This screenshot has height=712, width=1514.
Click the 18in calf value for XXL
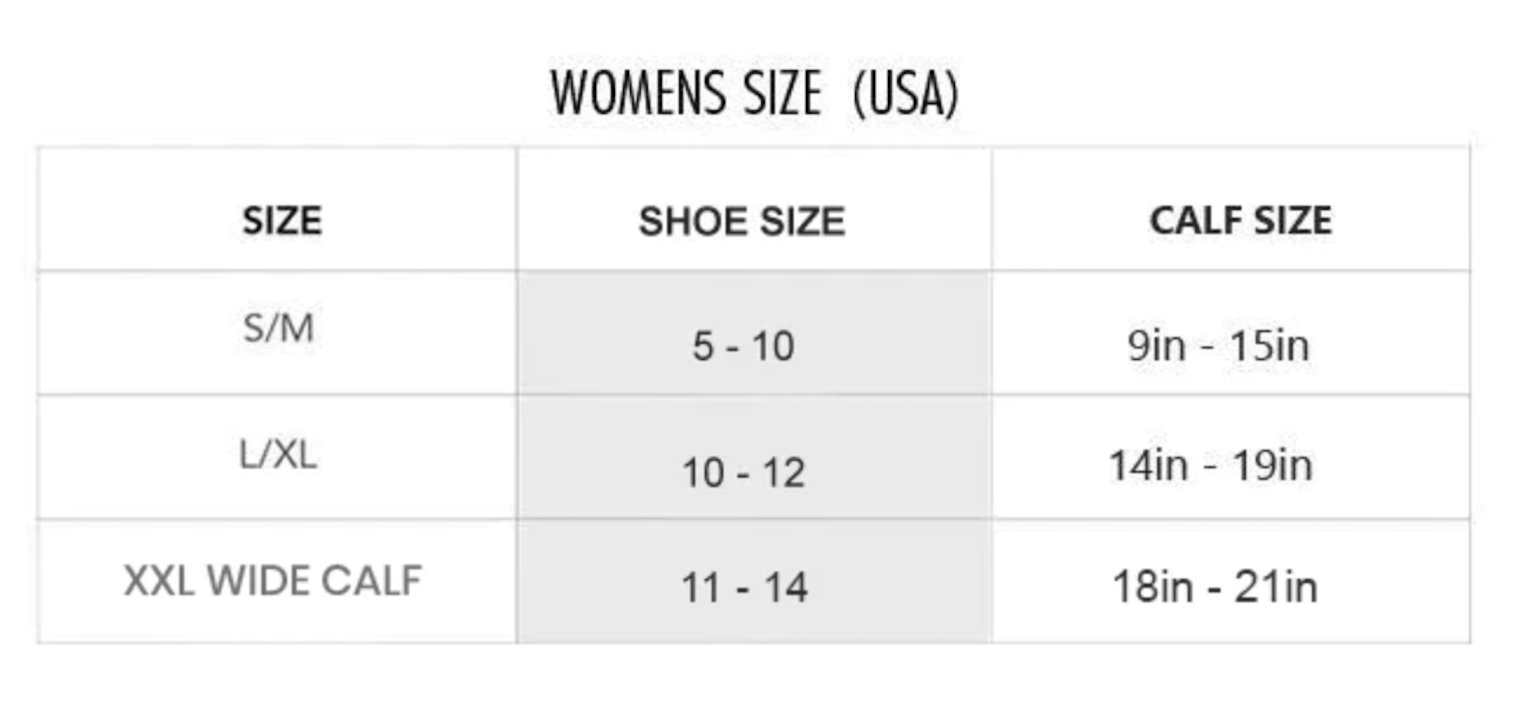(x=1153, y=587)
